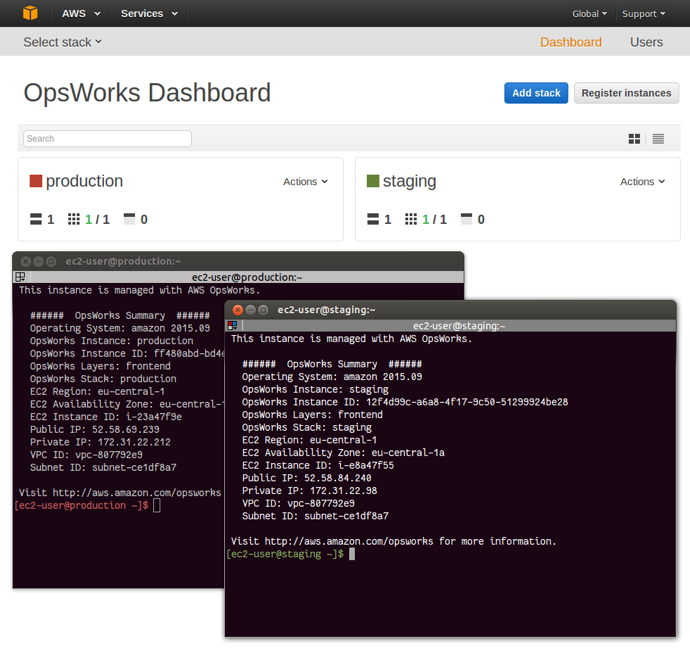Go to the Dashboard tab
The image size is (690, 656).
coord(570,42)
